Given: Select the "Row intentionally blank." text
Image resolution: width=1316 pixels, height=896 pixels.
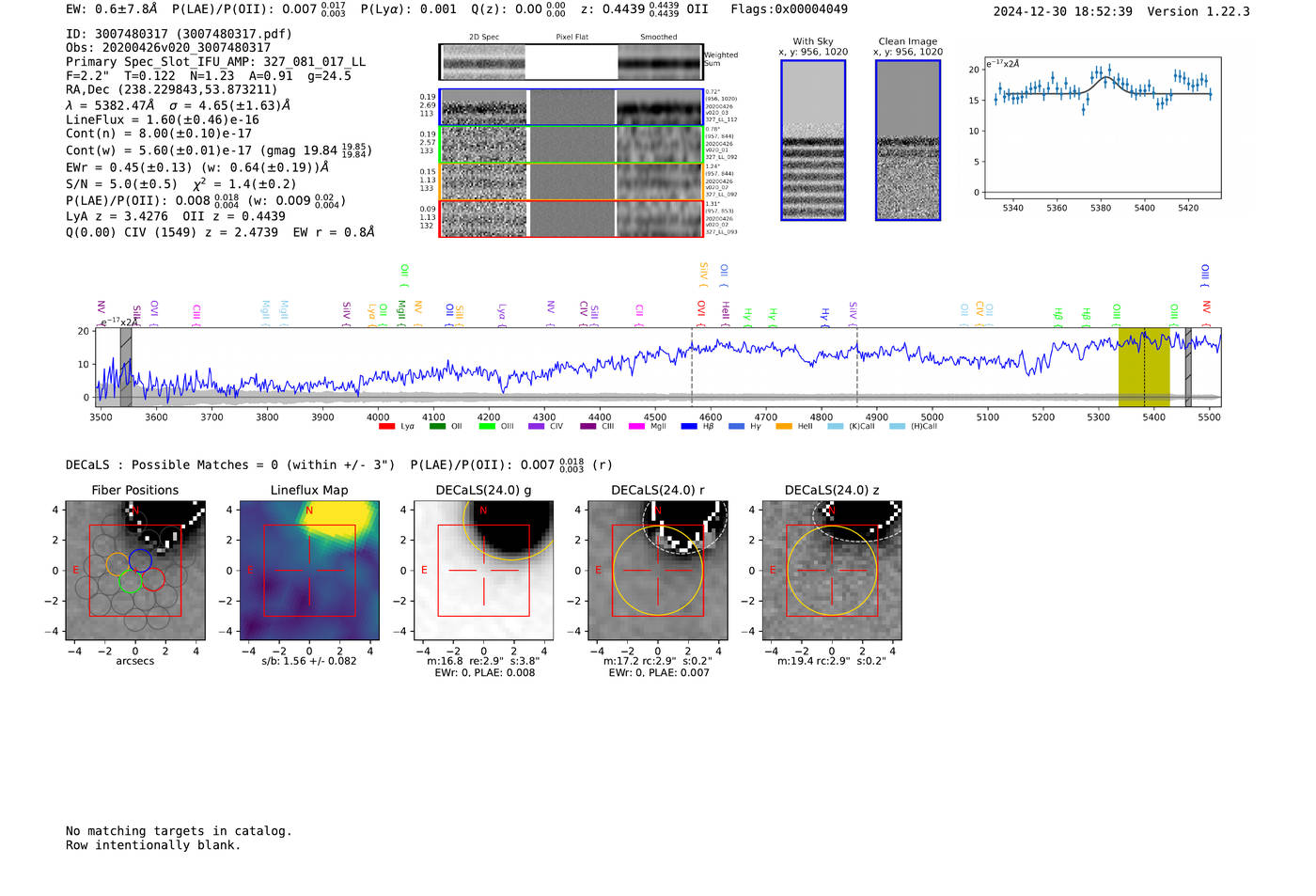Looking at the screenshot, I should 153,845.
